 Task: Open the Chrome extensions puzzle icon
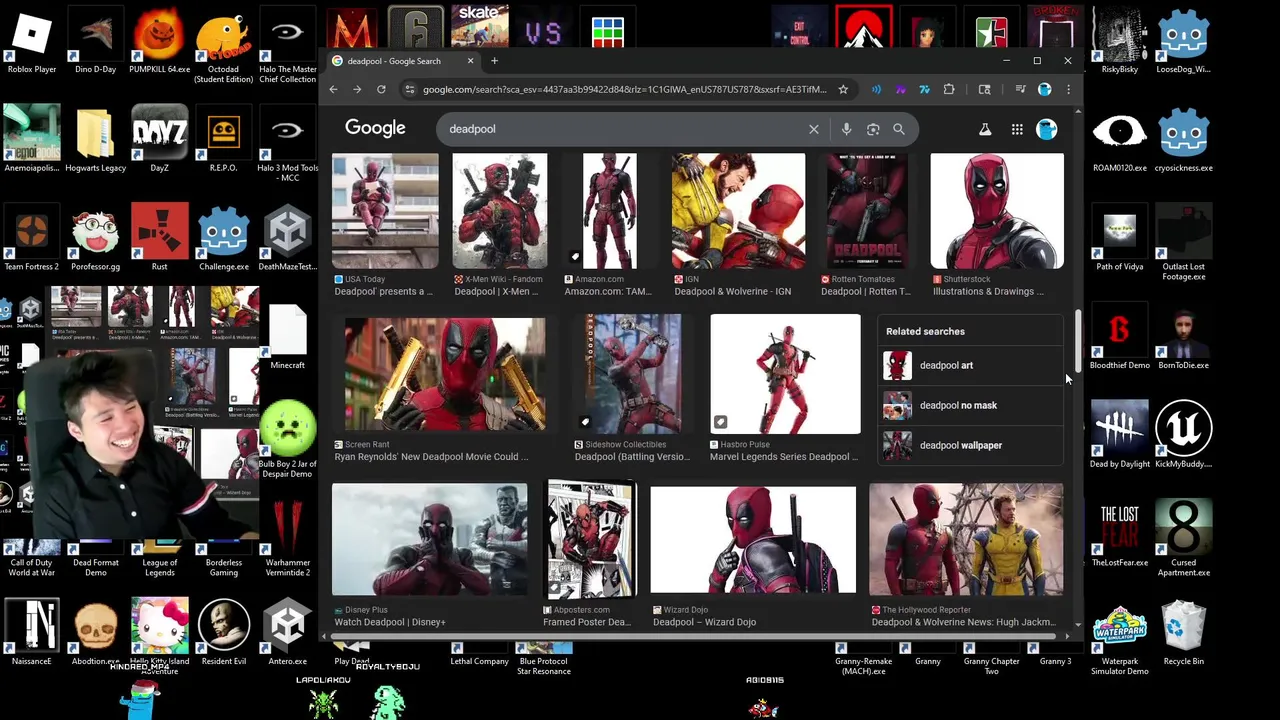click(949, 89)
